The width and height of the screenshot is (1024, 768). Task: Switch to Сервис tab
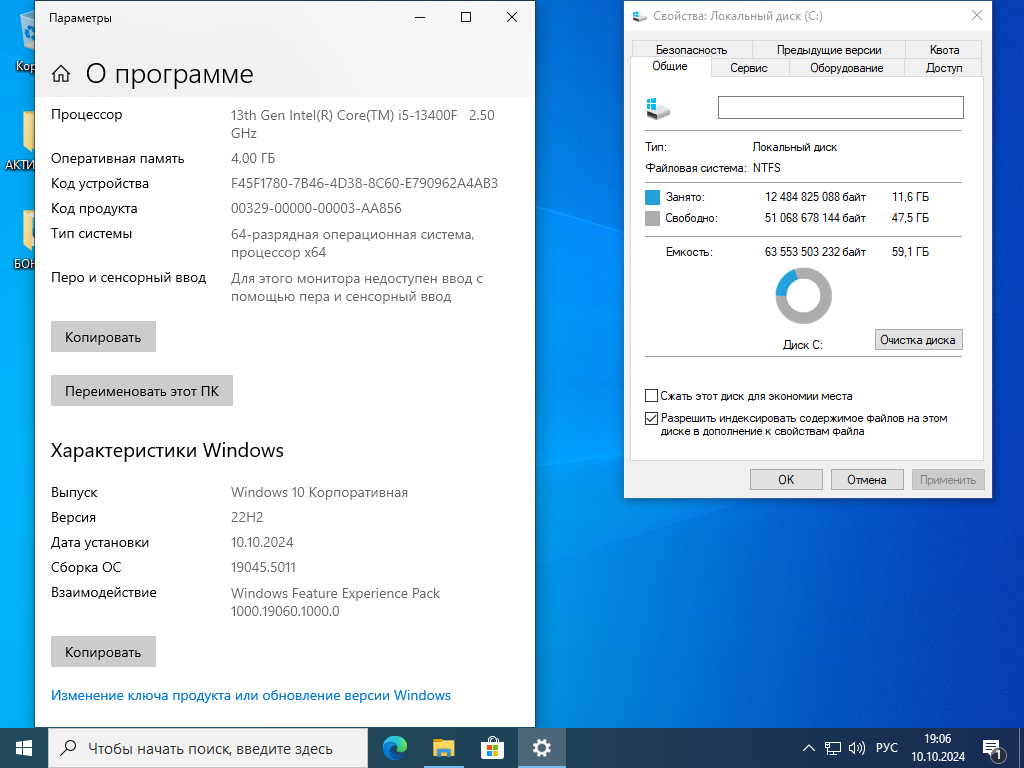pyautogui.click(x=749, y=68)
